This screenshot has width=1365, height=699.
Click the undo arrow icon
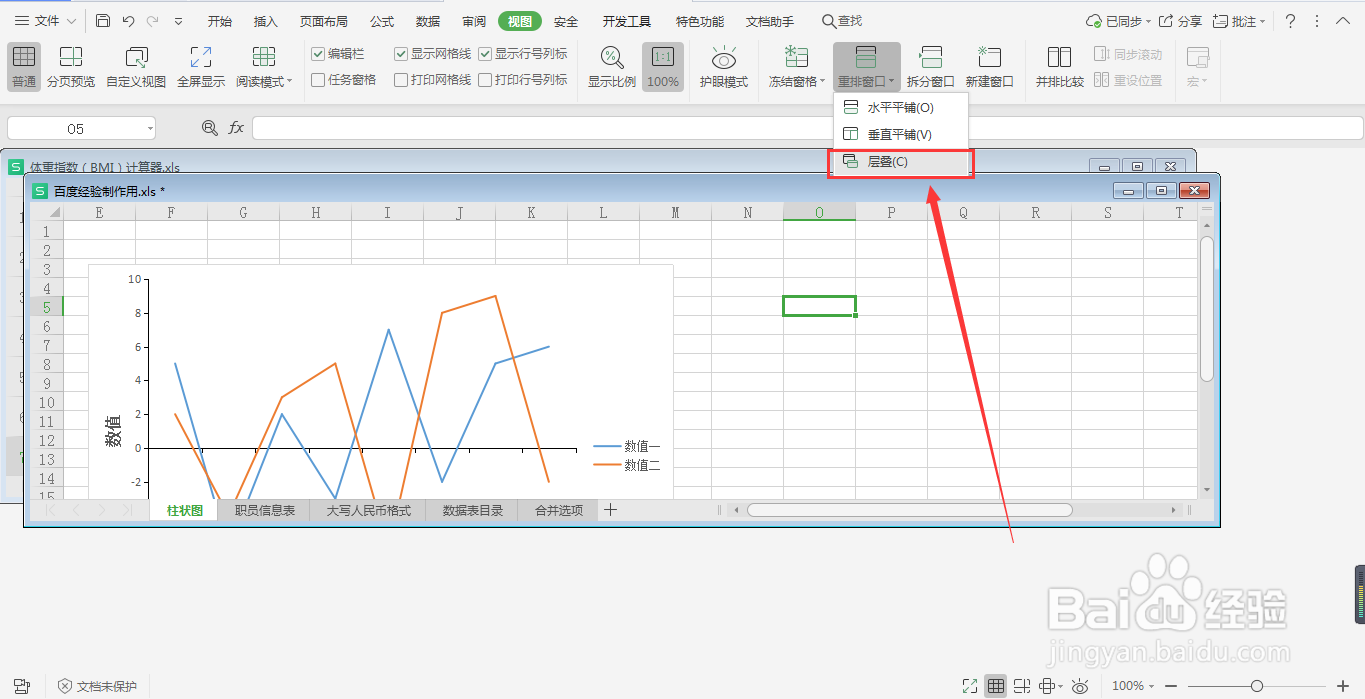(x=128, y=21)
